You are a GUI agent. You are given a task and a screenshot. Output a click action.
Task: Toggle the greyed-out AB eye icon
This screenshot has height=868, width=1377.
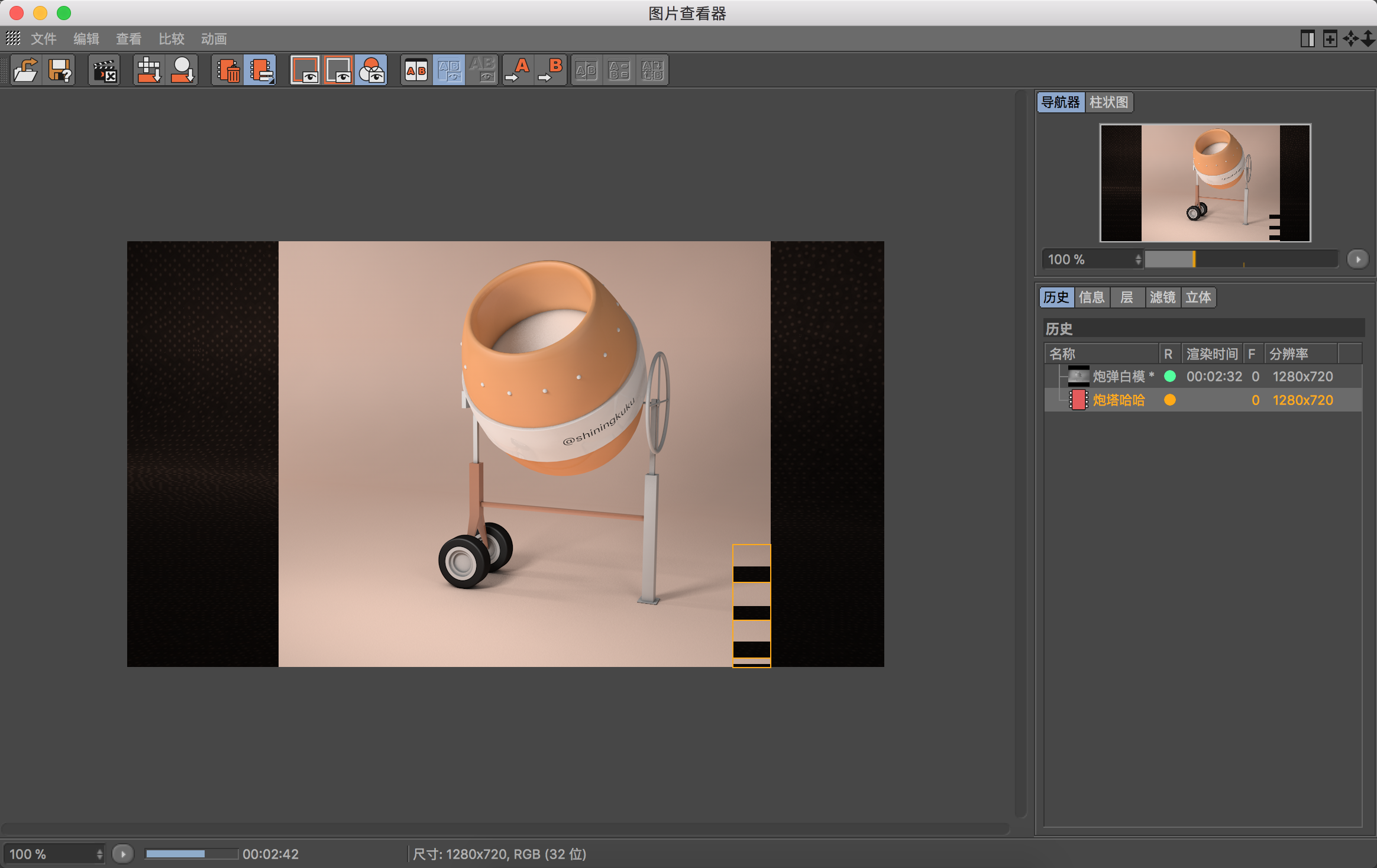click(483, 70)
